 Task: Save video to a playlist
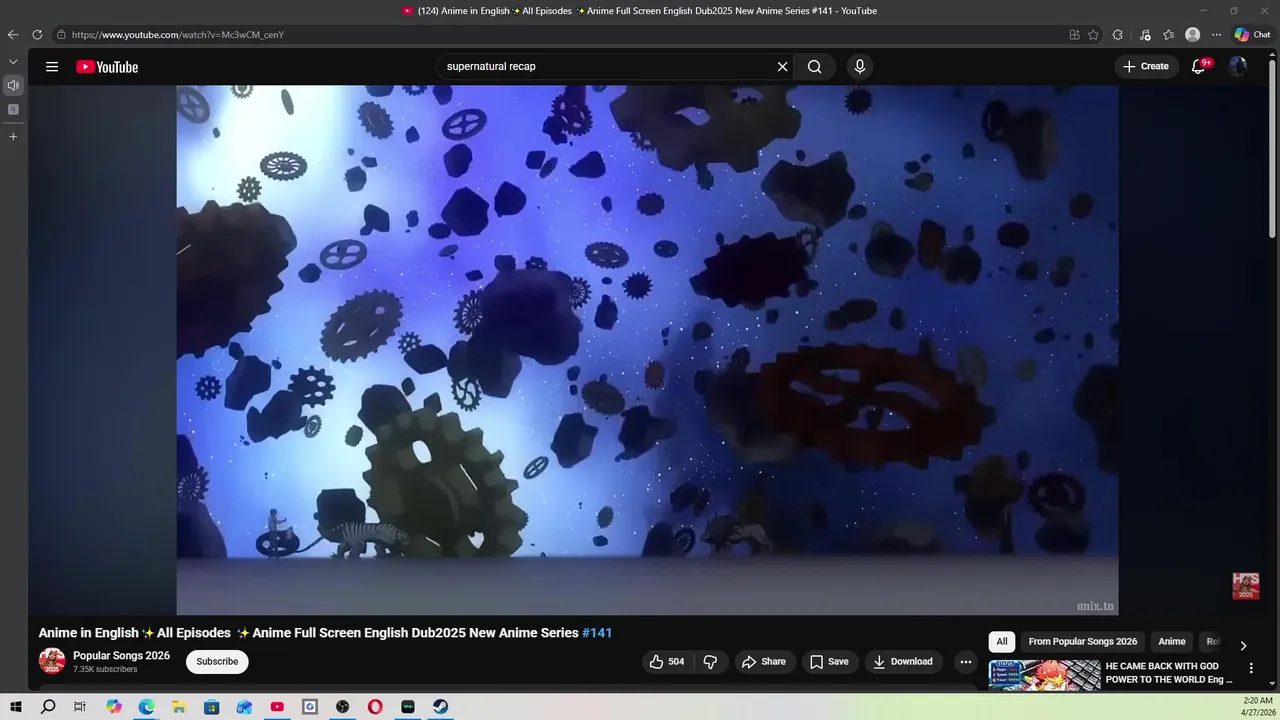(x=830, y=662)
